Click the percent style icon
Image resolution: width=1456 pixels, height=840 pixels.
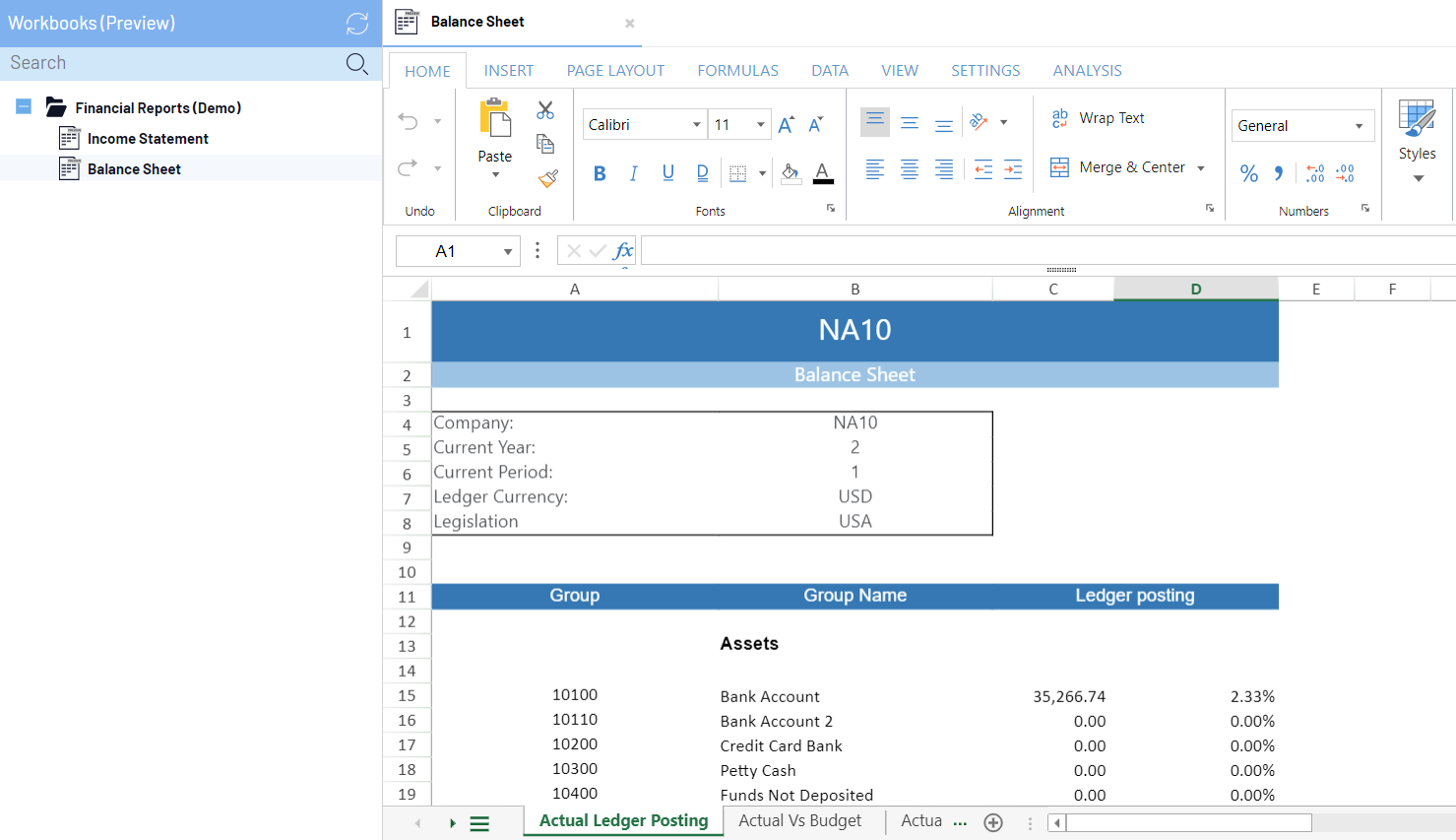tap(1248, 173)
